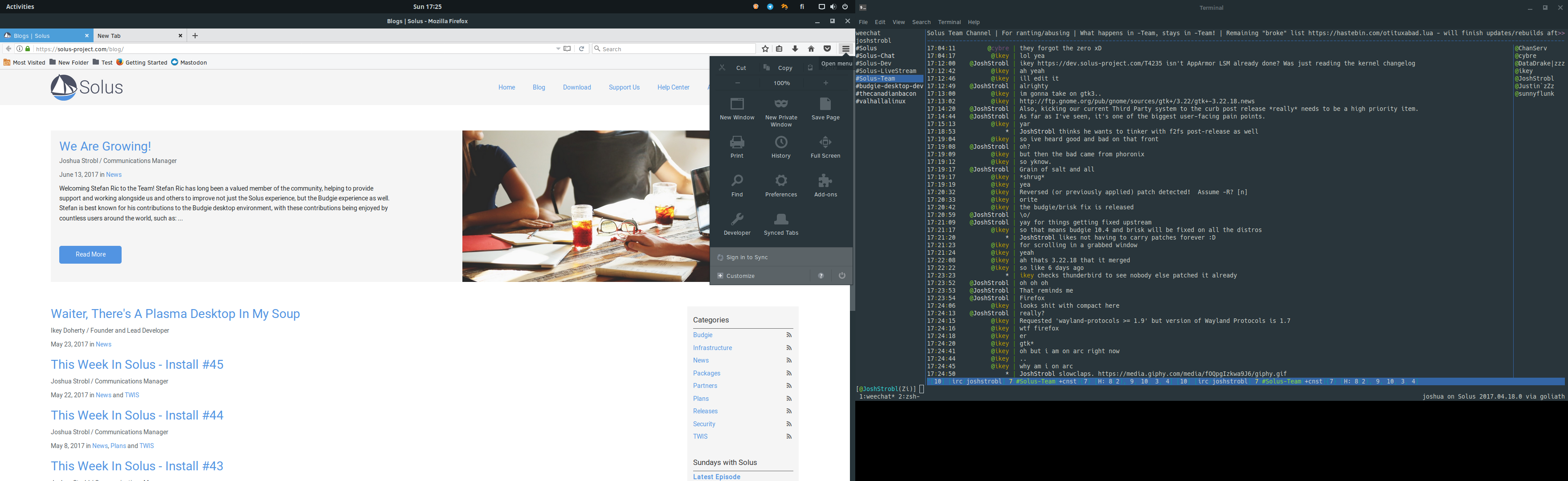Open the We Are Growing! article

tap(105, 146)
